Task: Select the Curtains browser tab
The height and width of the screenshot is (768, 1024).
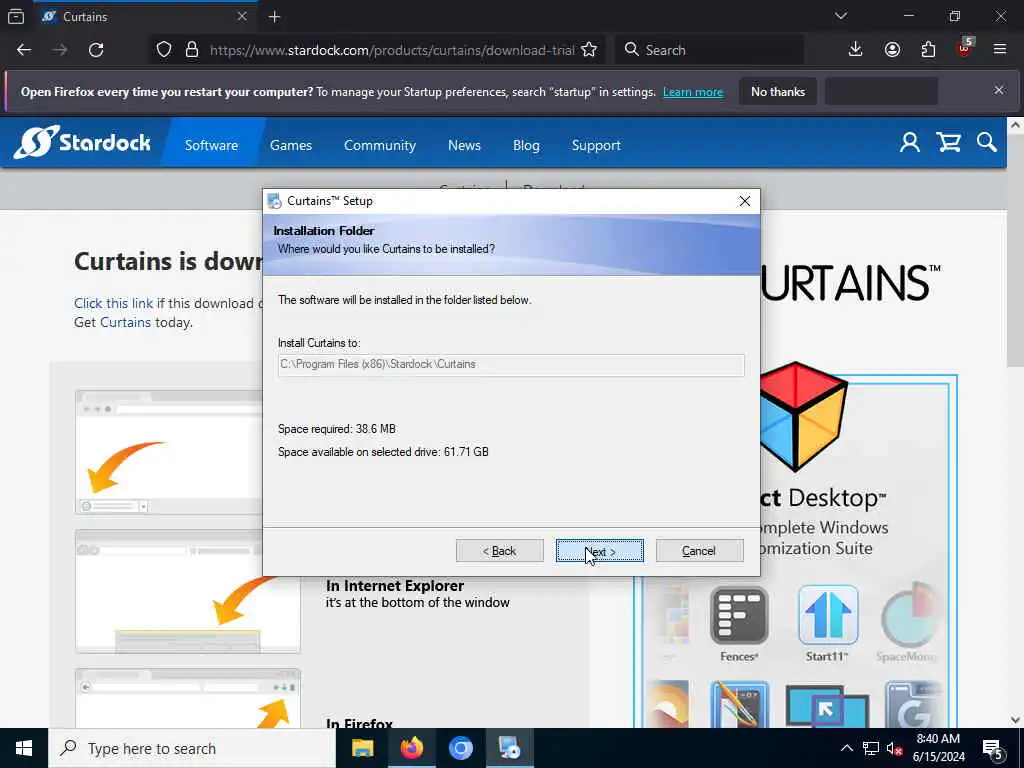Action: tap(144, 16)
